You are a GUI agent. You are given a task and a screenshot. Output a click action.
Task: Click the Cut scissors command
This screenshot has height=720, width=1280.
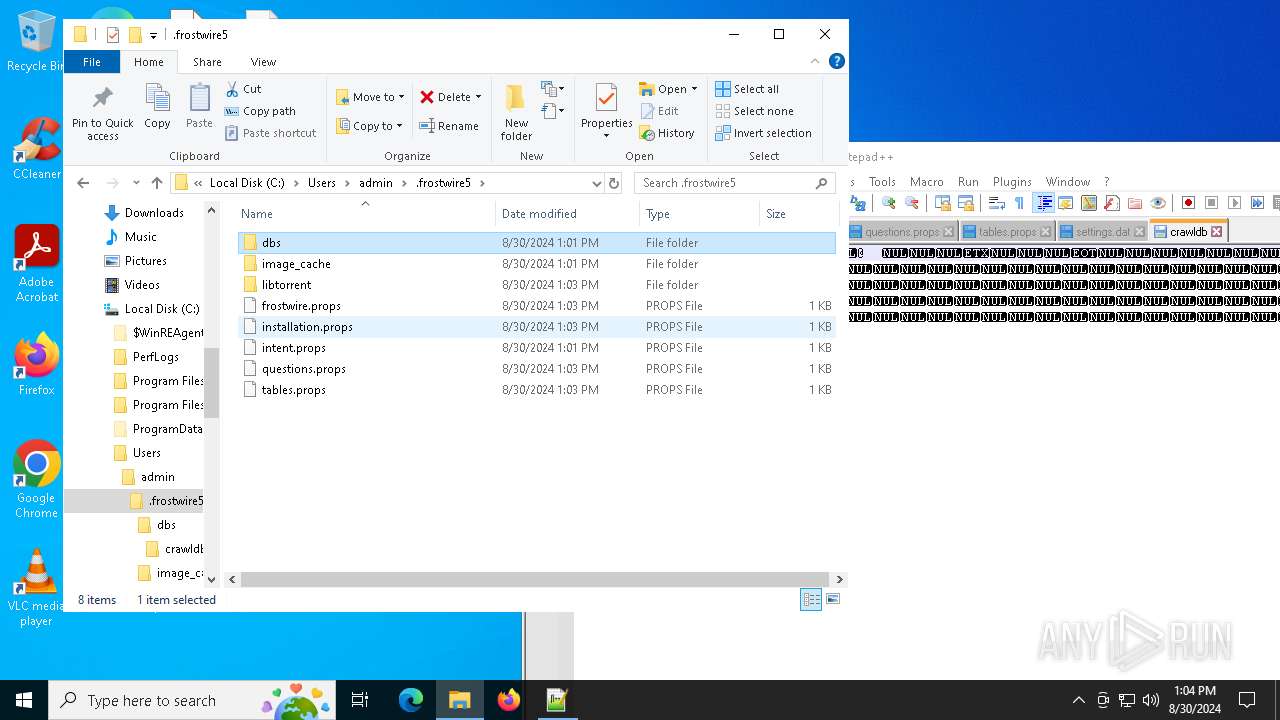tap(243, 89)
